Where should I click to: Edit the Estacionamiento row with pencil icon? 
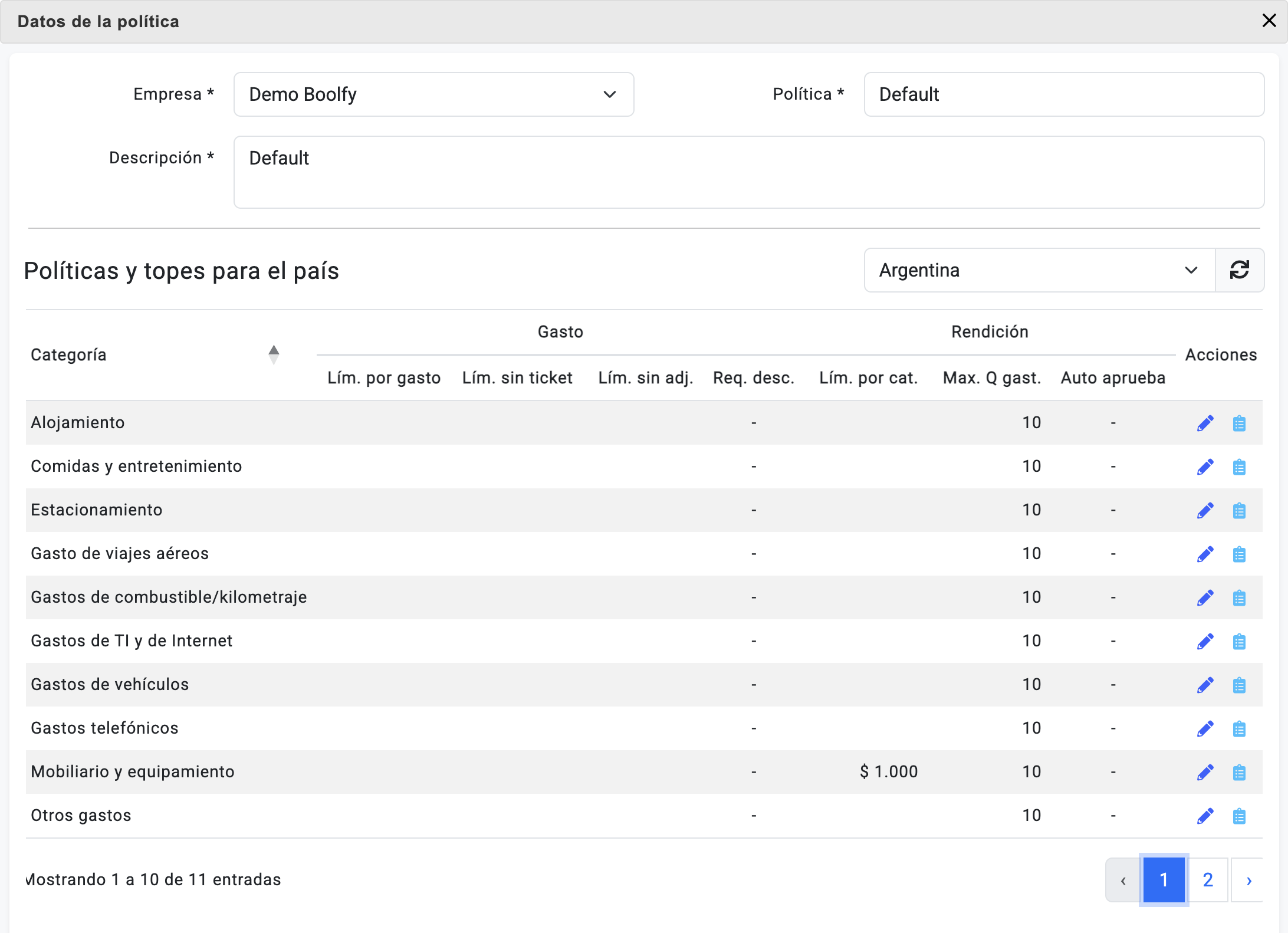click(1205, 510)
